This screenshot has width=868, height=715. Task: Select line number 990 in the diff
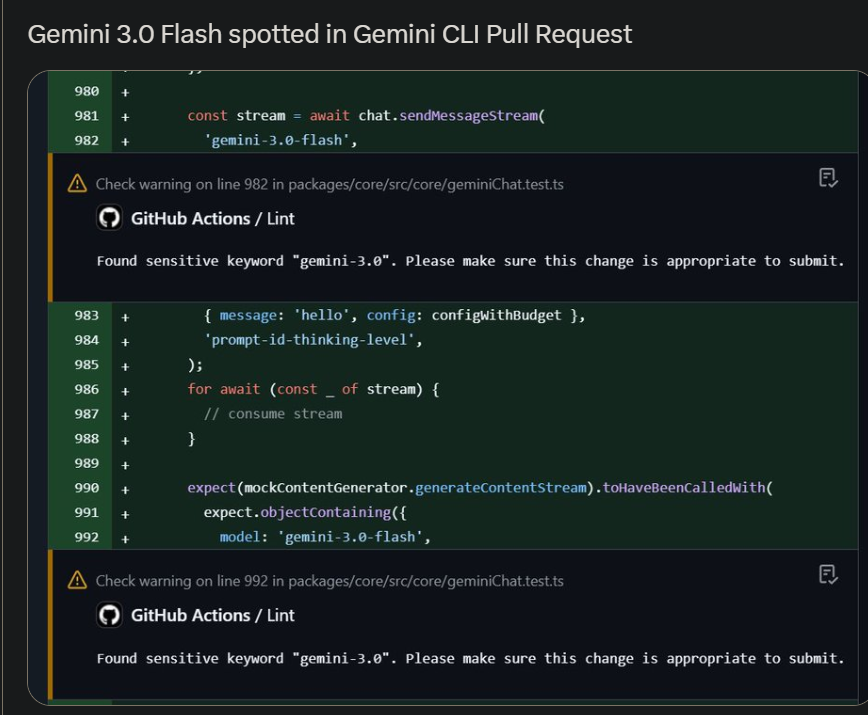pyautogui.click(x=86, y=488)
